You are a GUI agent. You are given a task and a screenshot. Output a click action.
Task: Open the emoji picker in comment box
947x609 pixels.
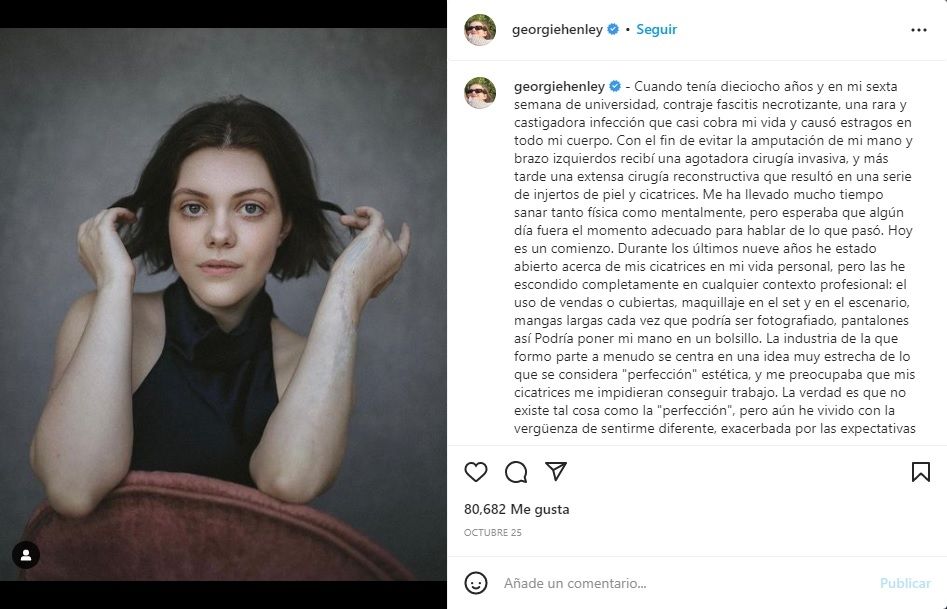pos(477,583)
